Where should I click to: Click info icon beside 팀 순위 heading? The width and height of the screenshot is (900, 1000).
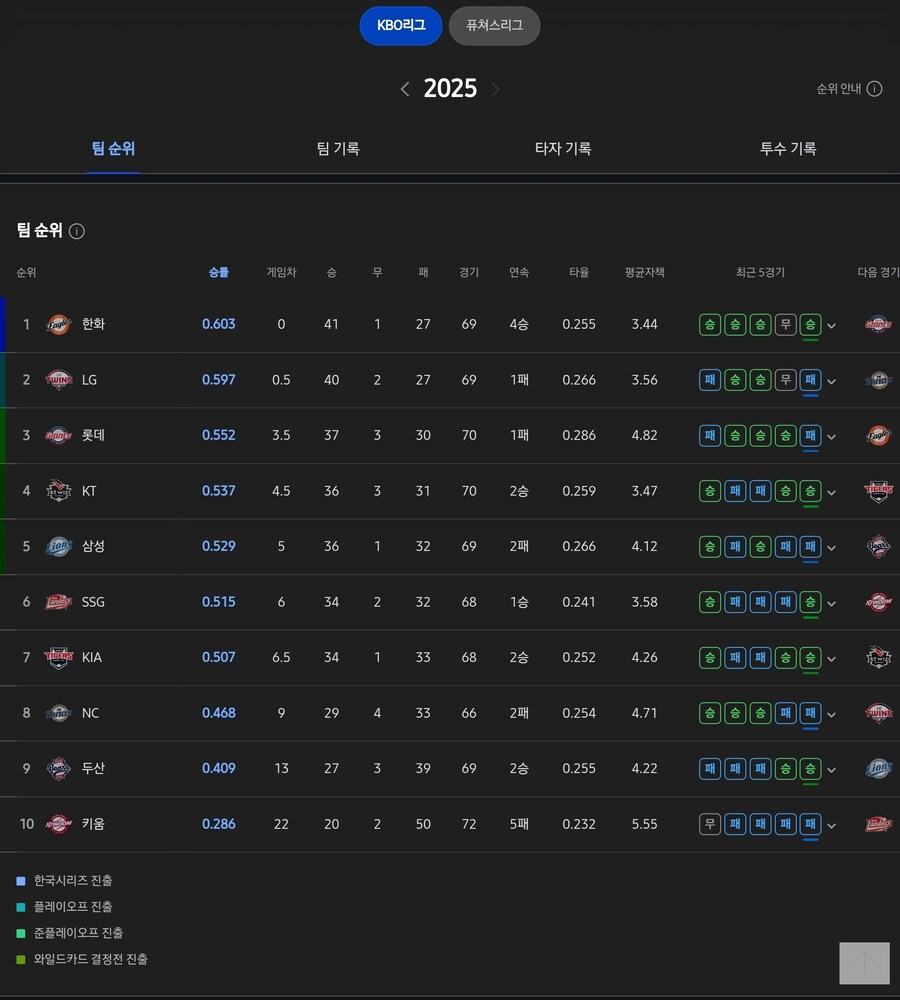click(x=77, y=231)
